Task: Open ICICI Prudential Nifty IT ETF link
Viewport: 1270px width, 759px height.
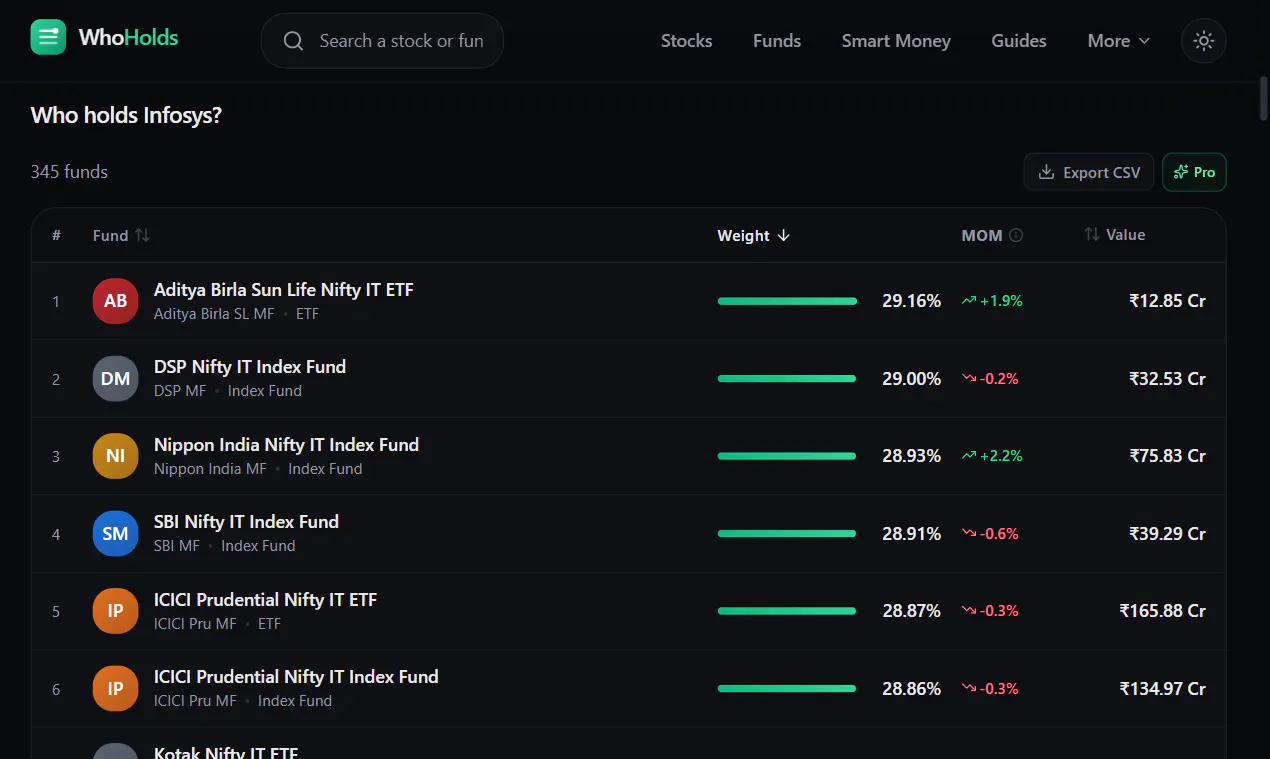Action: [x=265, y=600]
